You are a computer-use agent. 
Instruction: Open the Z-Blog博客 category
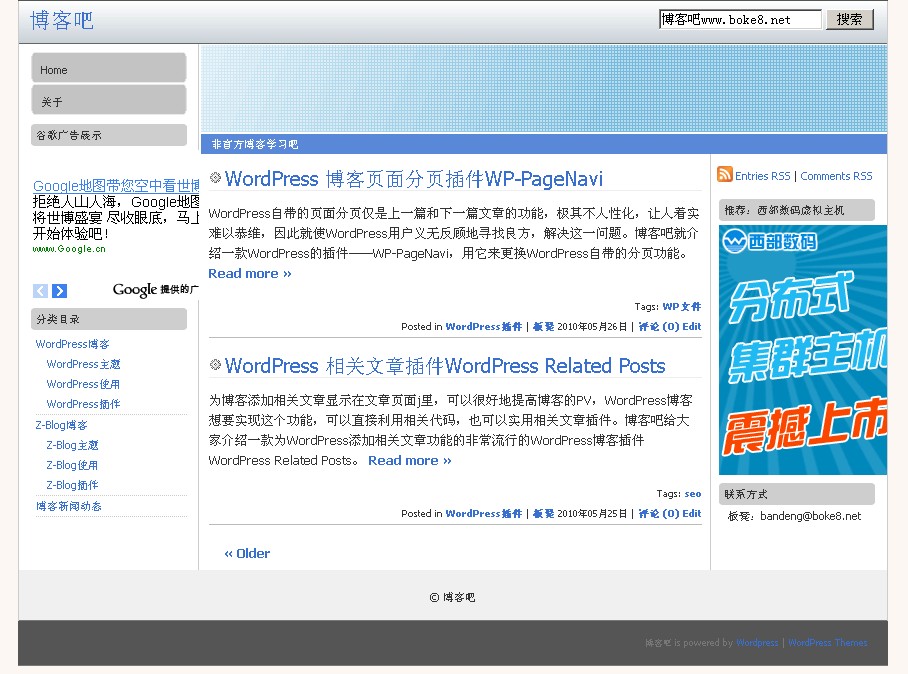[61, 425]
